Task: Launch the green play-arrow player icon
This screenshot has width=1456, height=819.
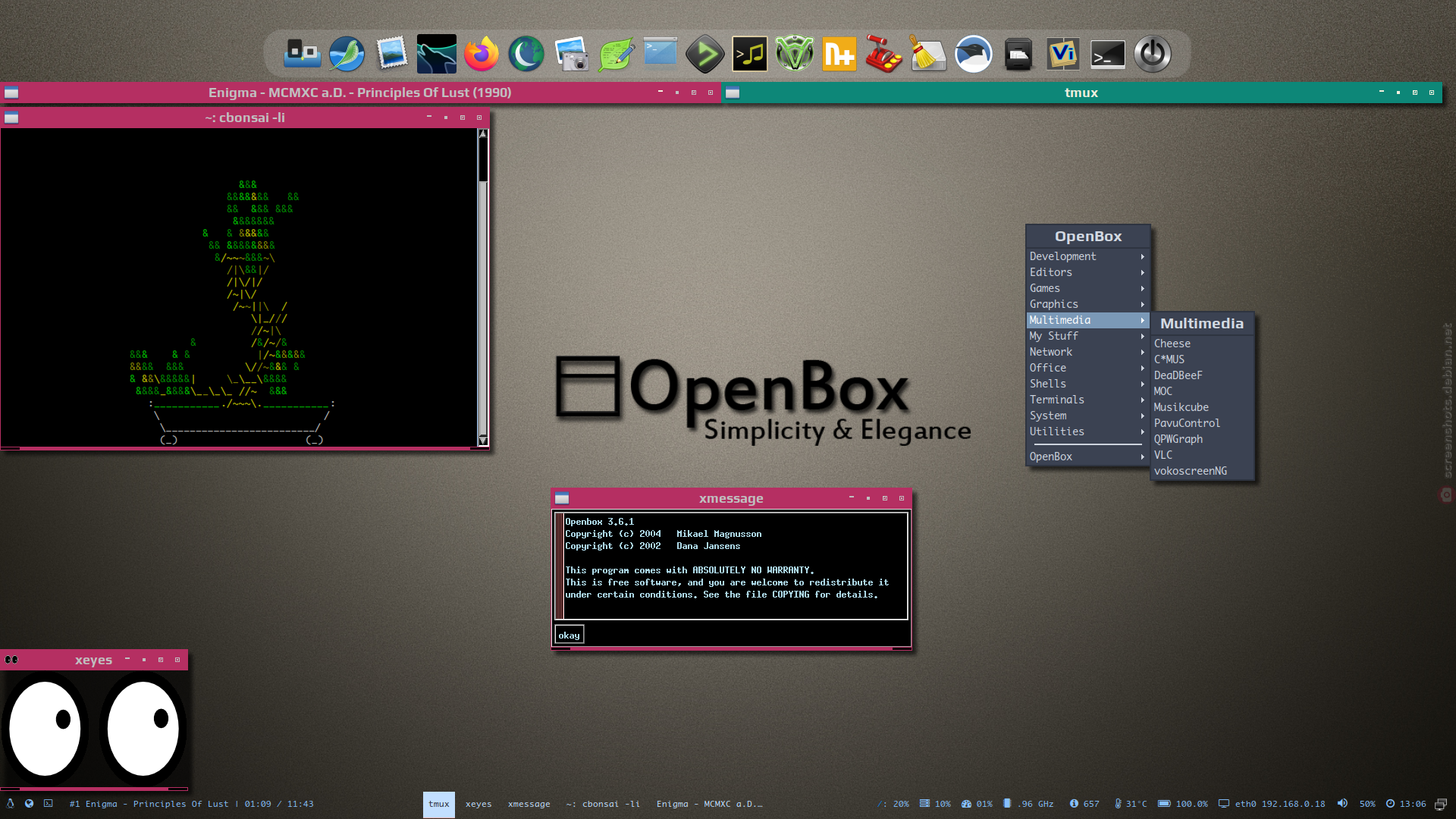Action: click(704, 55)
